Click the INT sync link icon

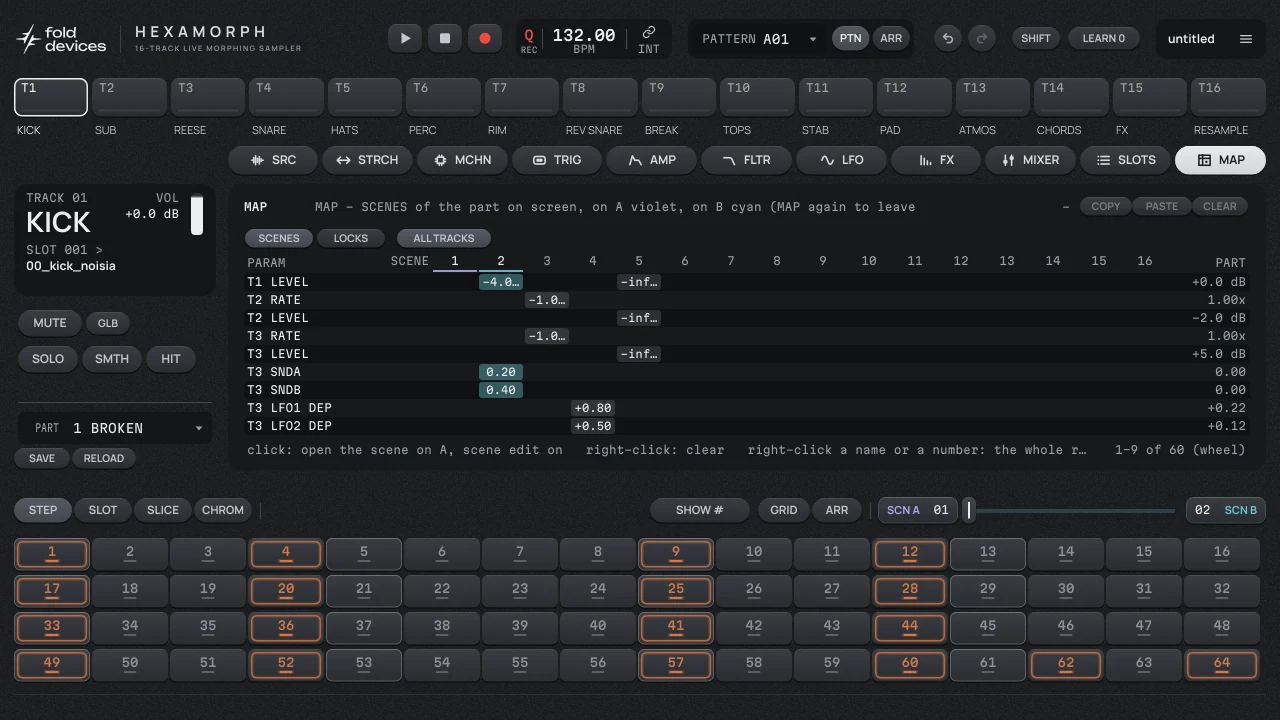click(x=649, y=40)
